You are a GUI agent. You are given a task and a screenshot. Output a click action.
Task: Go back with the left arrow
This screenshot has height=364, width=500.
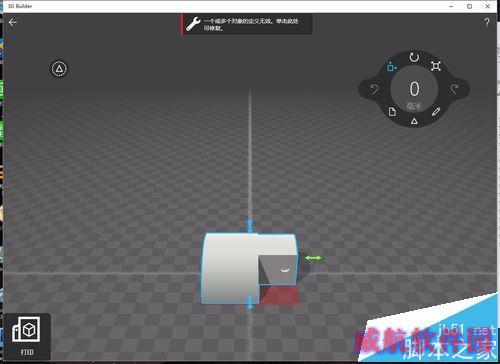[13, 22]
